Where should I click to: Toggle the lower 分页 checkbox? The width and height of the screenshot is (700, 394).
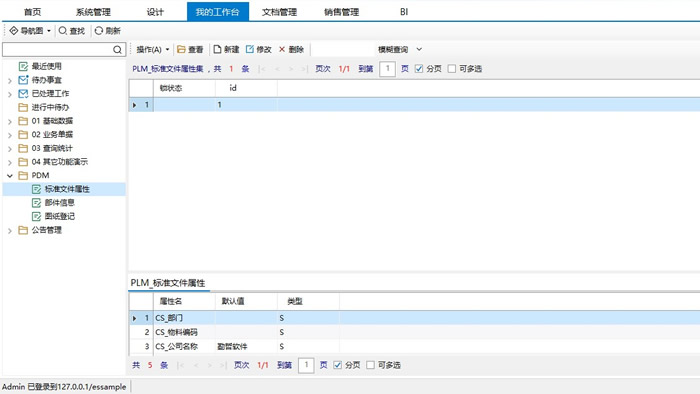(338, 365)
